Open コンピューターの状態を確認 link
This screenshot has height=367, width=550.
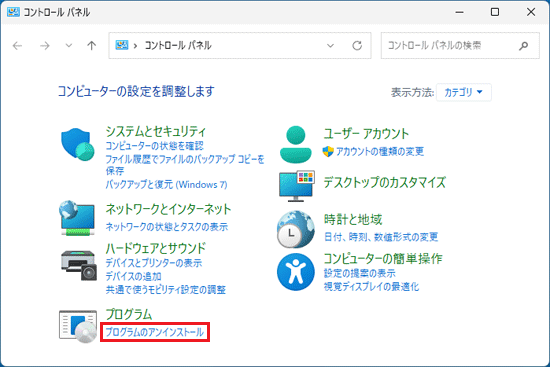tap(154, 146)
